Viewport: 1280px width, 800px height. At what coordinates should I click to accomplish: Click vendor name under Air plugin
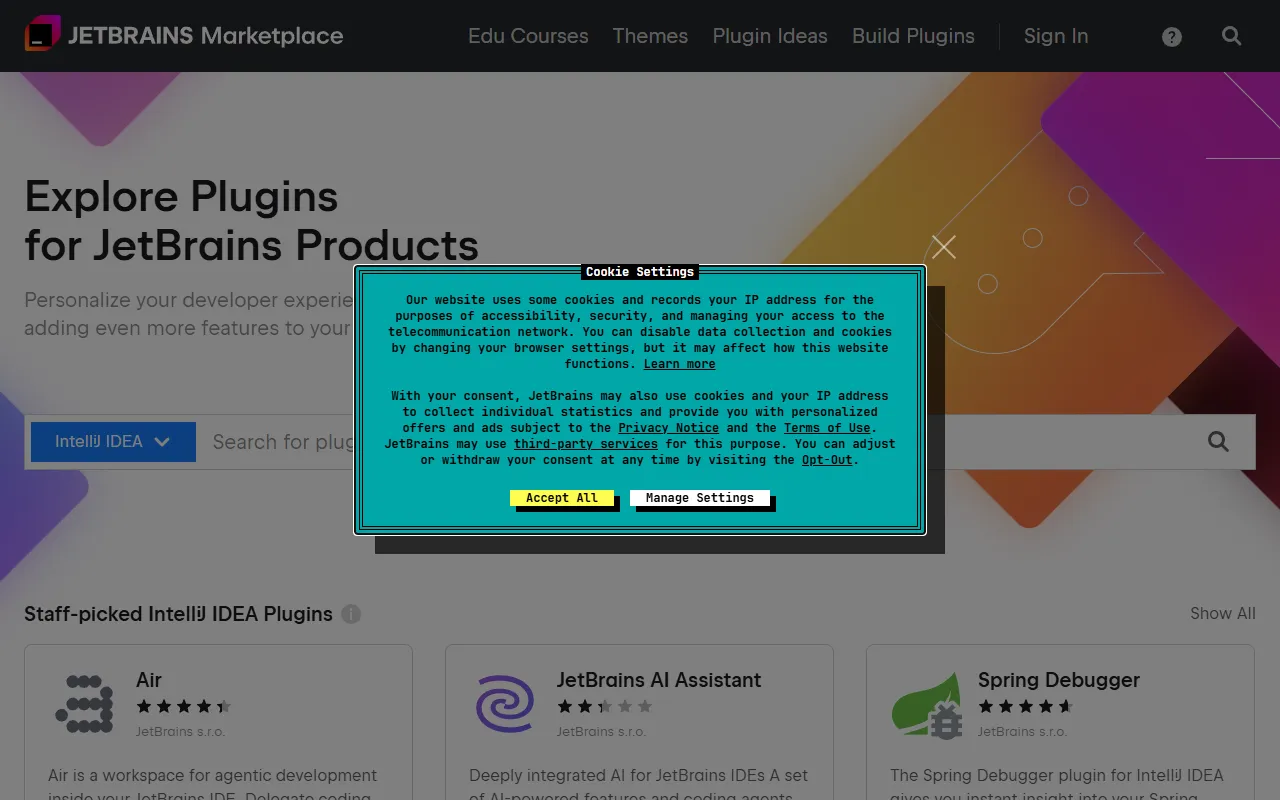click(x=180, y=732)
